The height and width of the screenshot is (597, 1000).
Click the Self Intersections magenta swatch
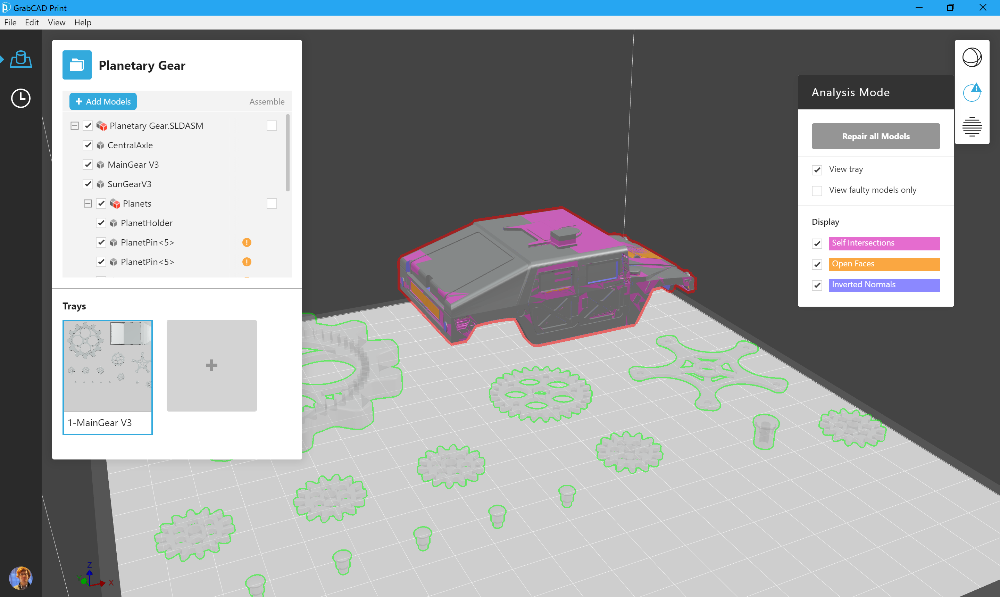coord(884,243)
